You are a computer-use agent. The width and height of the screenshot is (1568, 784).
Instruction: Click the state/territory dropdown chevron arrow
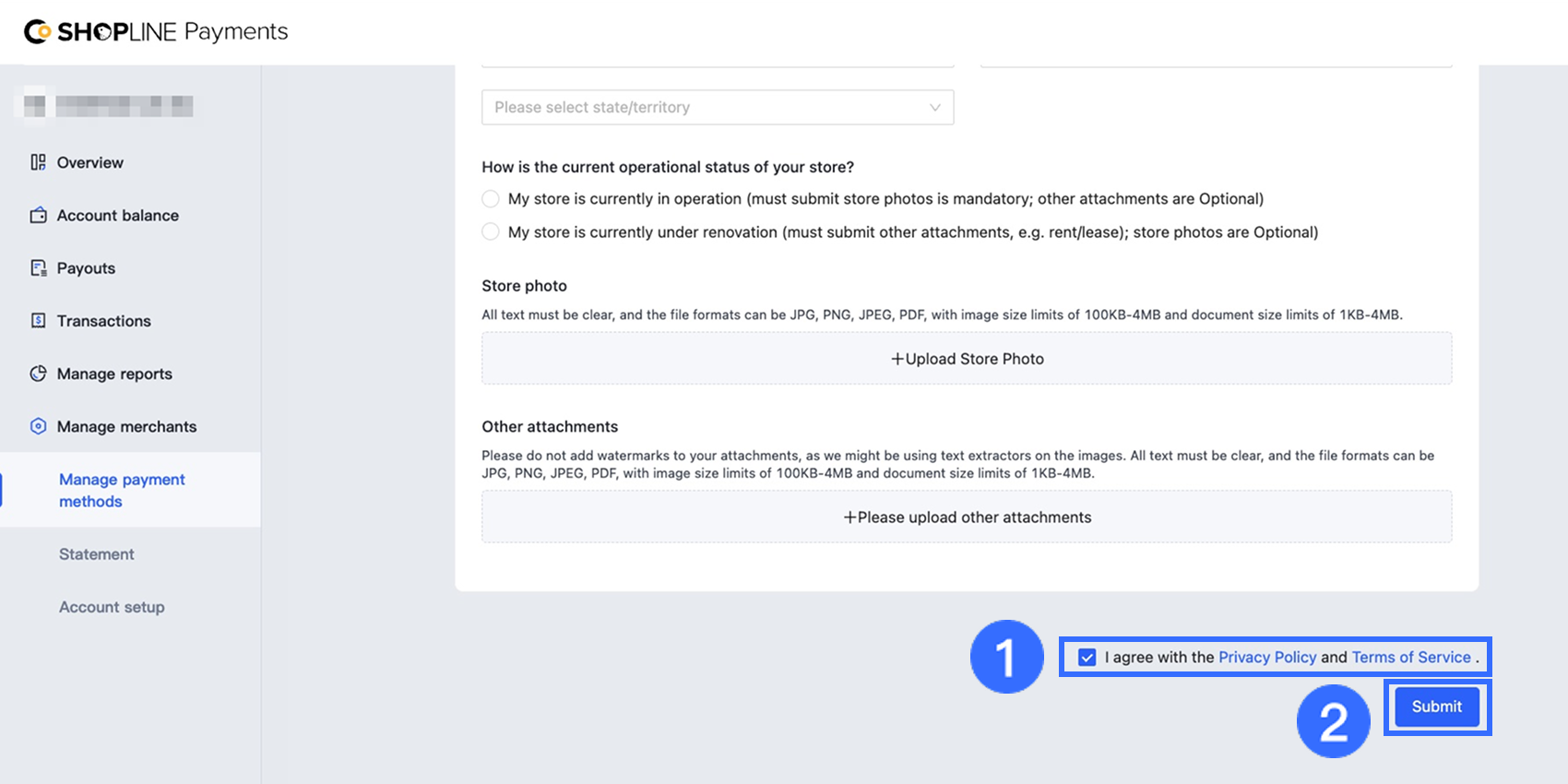coord(934,107)
